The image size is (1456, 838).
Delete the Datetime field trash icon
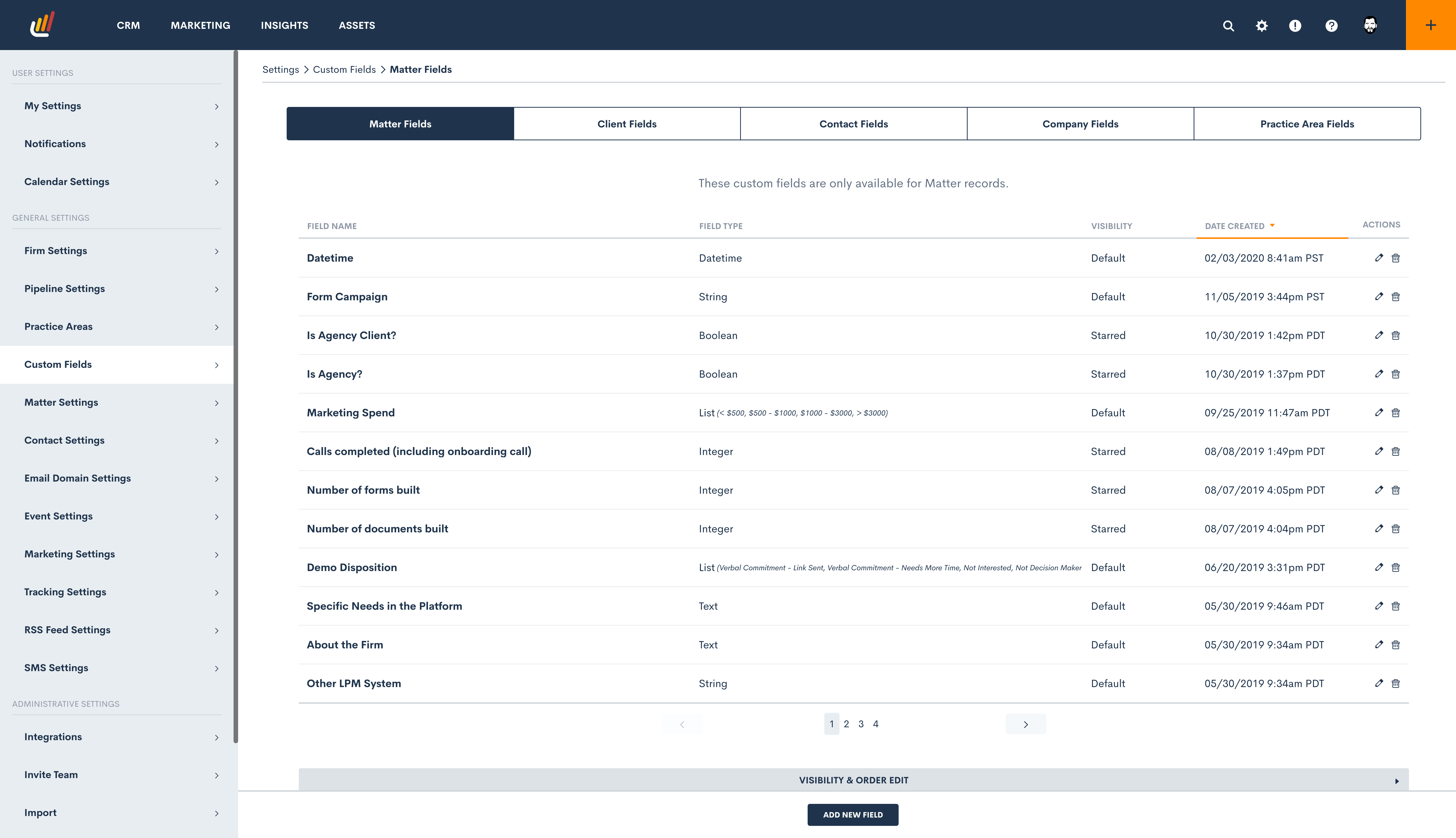pyautogui.click(x=1396, y=258)
